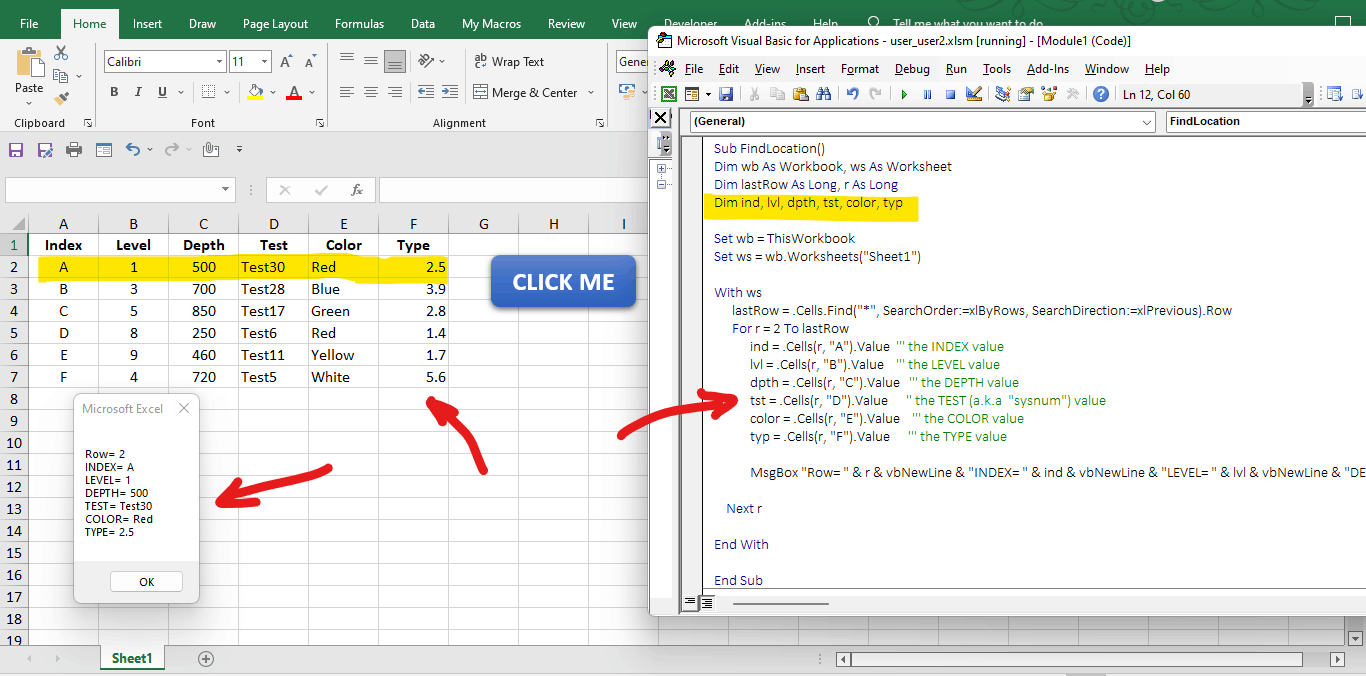The width and height of the screenshot is (1366, 676).
Task: Click the Cut scissors icon in Excel
Action: click(61, 54)
